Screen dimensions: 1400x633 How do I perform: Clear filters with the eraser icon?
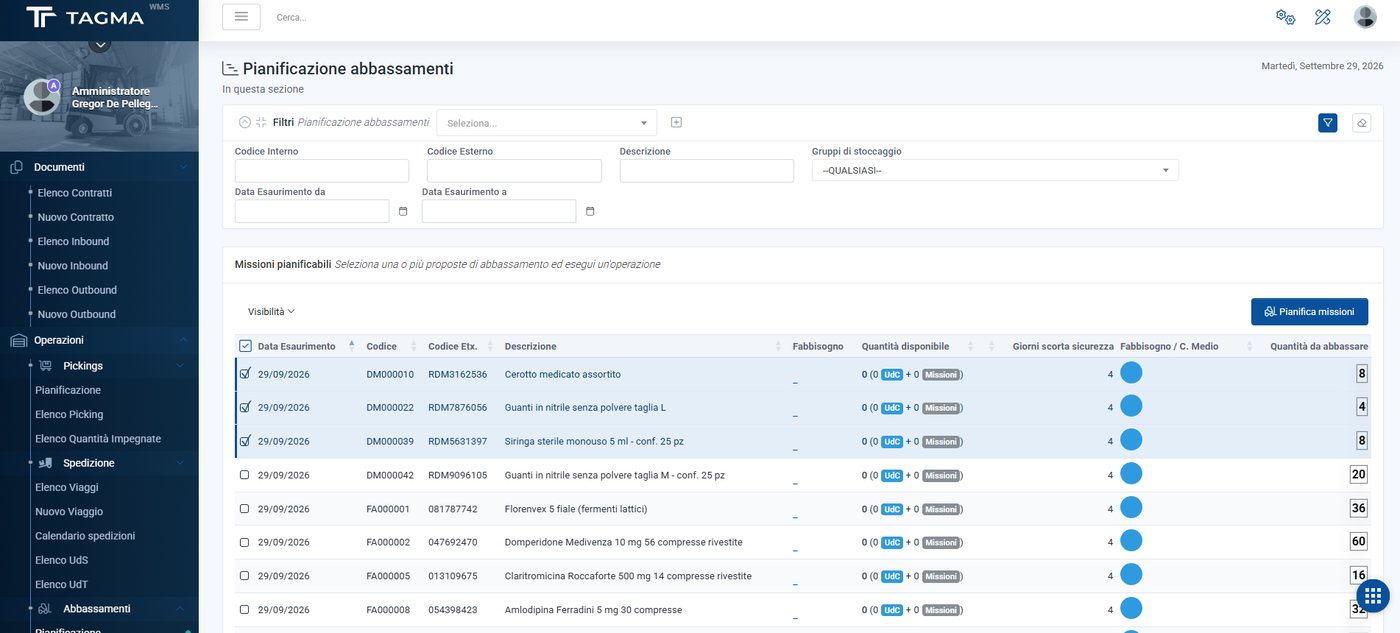(x=1361, y=123)
